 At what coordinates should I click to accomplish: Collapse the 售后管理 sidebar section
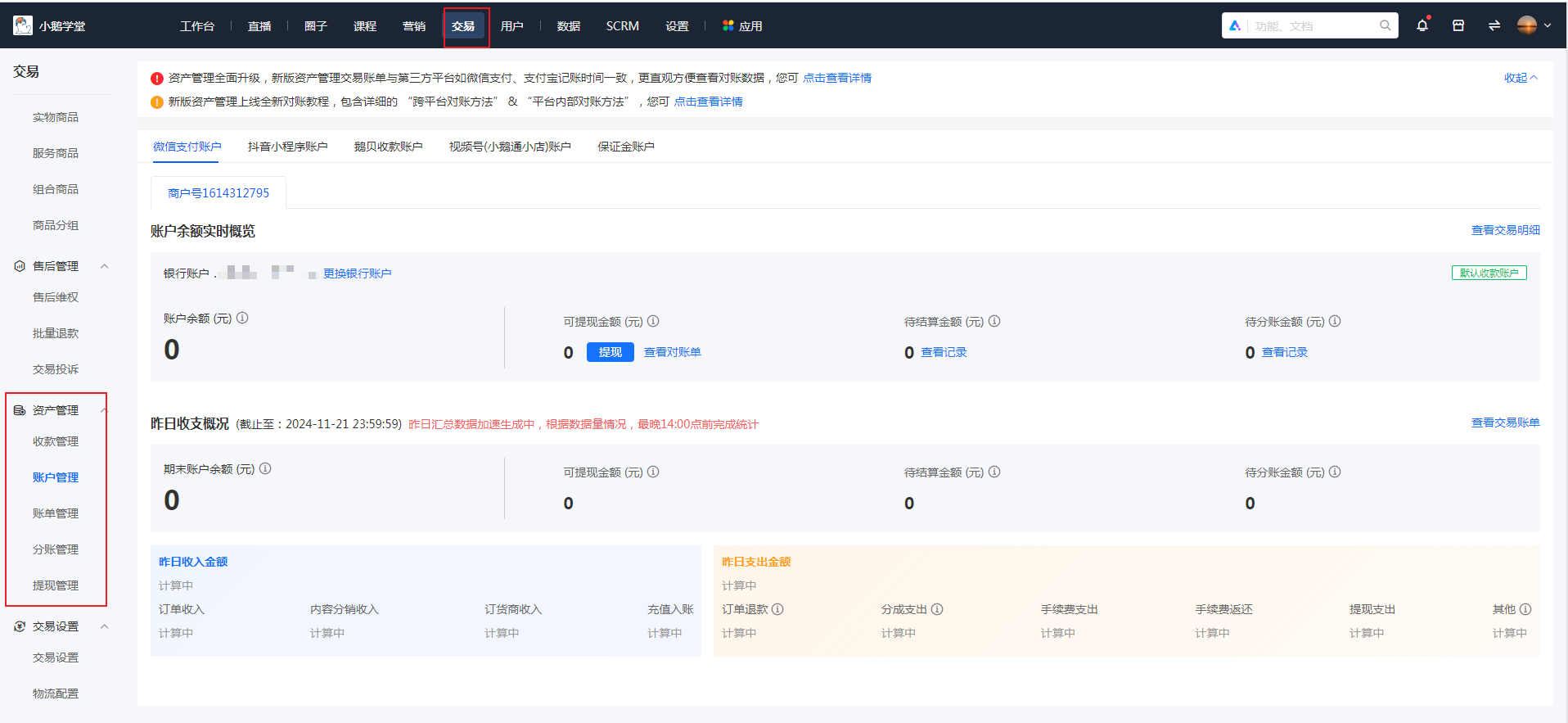tap(104, 266)
